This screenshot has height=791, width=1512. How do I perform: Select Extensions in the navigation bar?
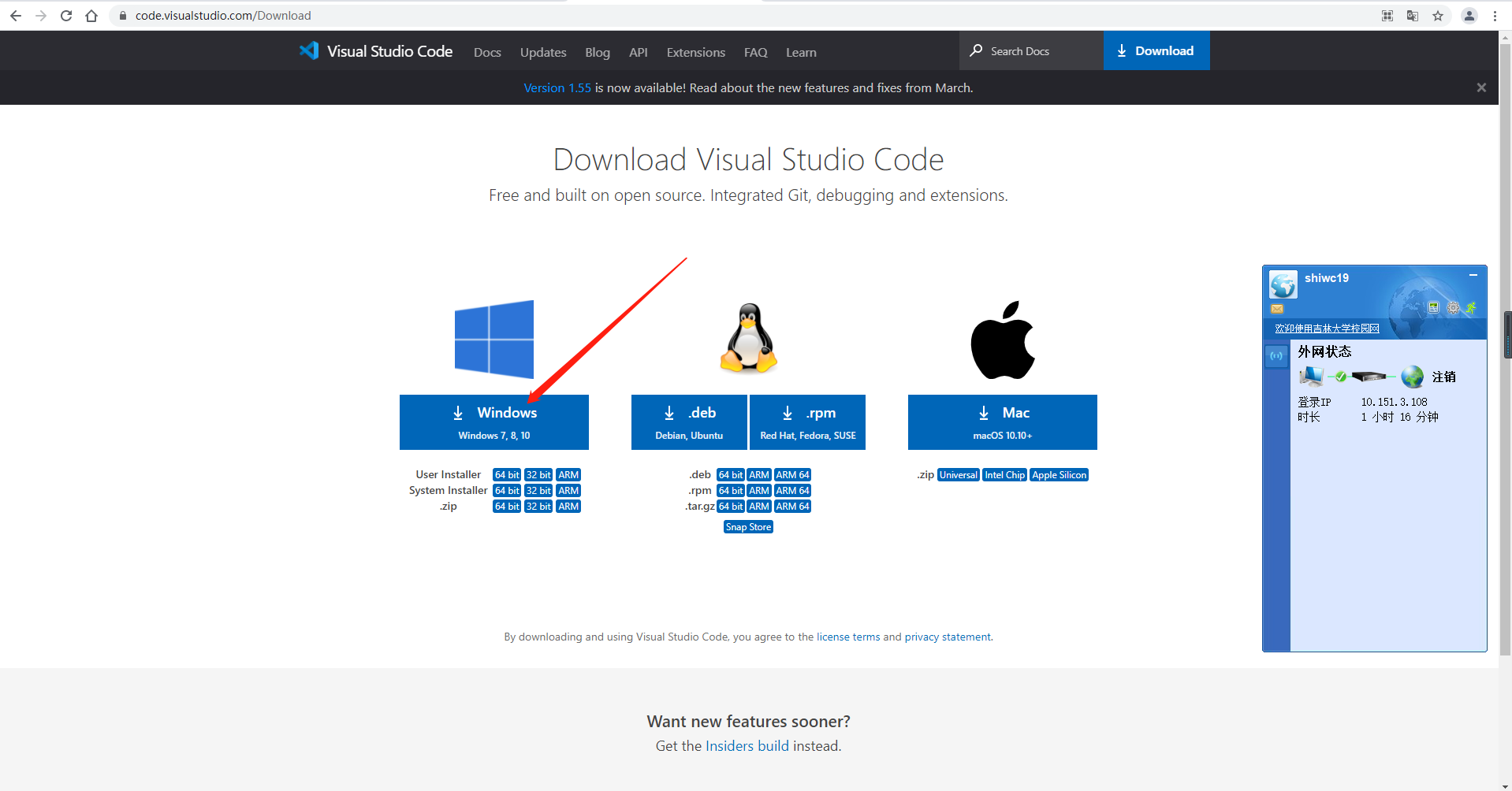coord(695,52)
